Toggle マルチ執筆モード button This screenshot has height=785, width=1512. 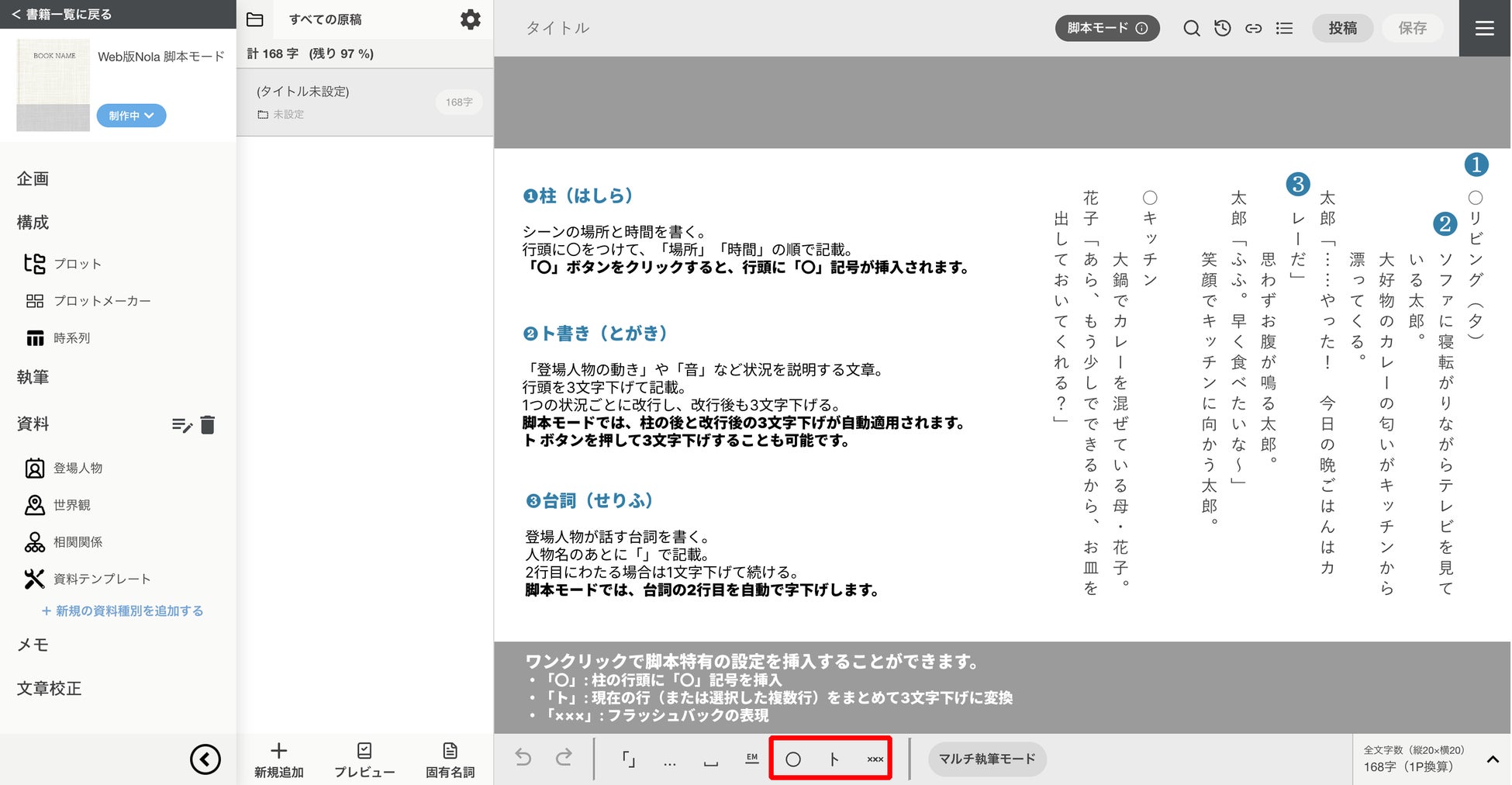(x=987, y=759)
